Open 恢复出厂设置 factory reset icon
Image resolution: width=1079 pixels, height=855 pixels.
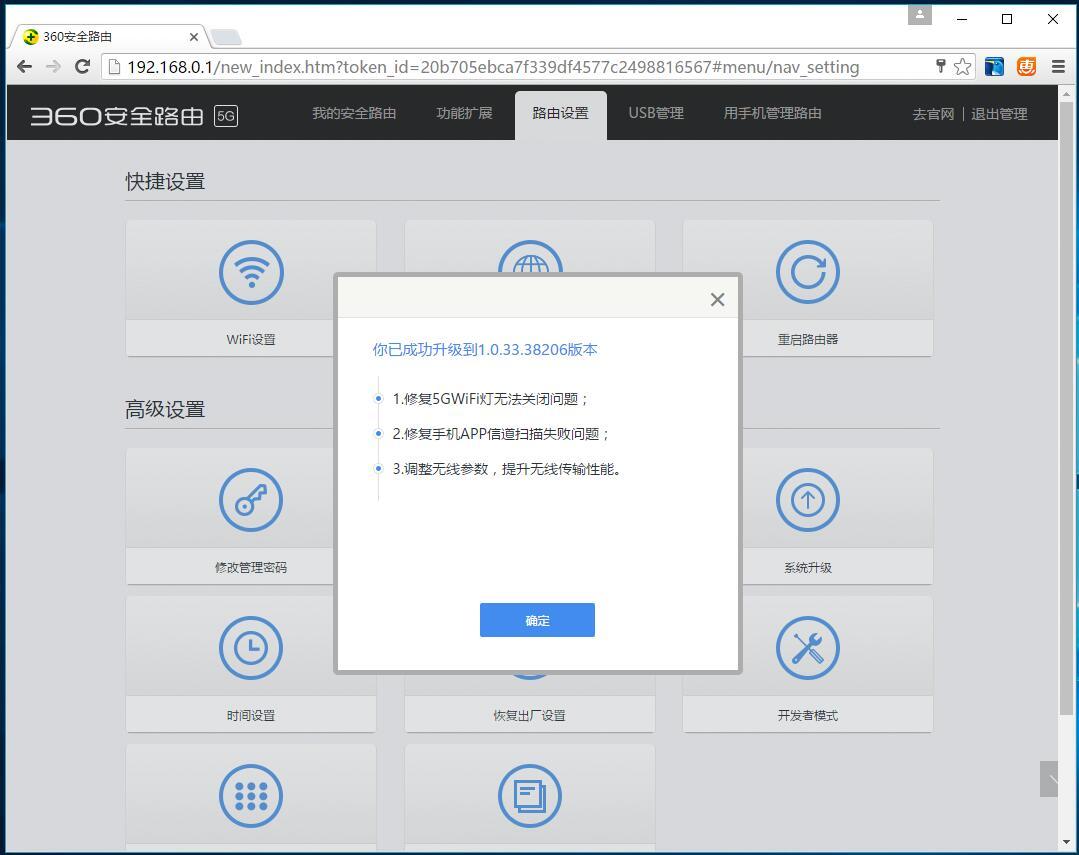pyautogui.click(x=529, y=647)
